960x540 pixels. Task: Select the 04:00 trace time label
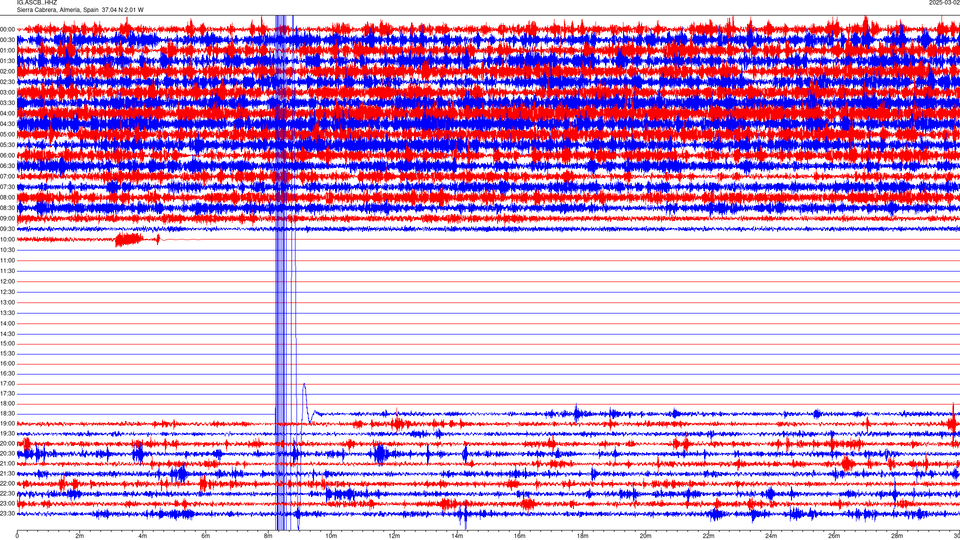pos(7,113)
